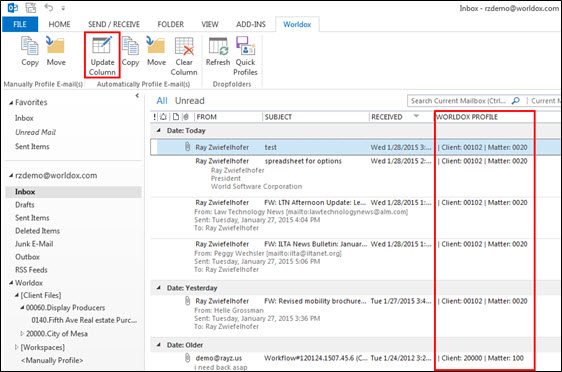
Task: Open the Customize Quick Access Toolbar dropdown
Action: [x=63, y=8]
